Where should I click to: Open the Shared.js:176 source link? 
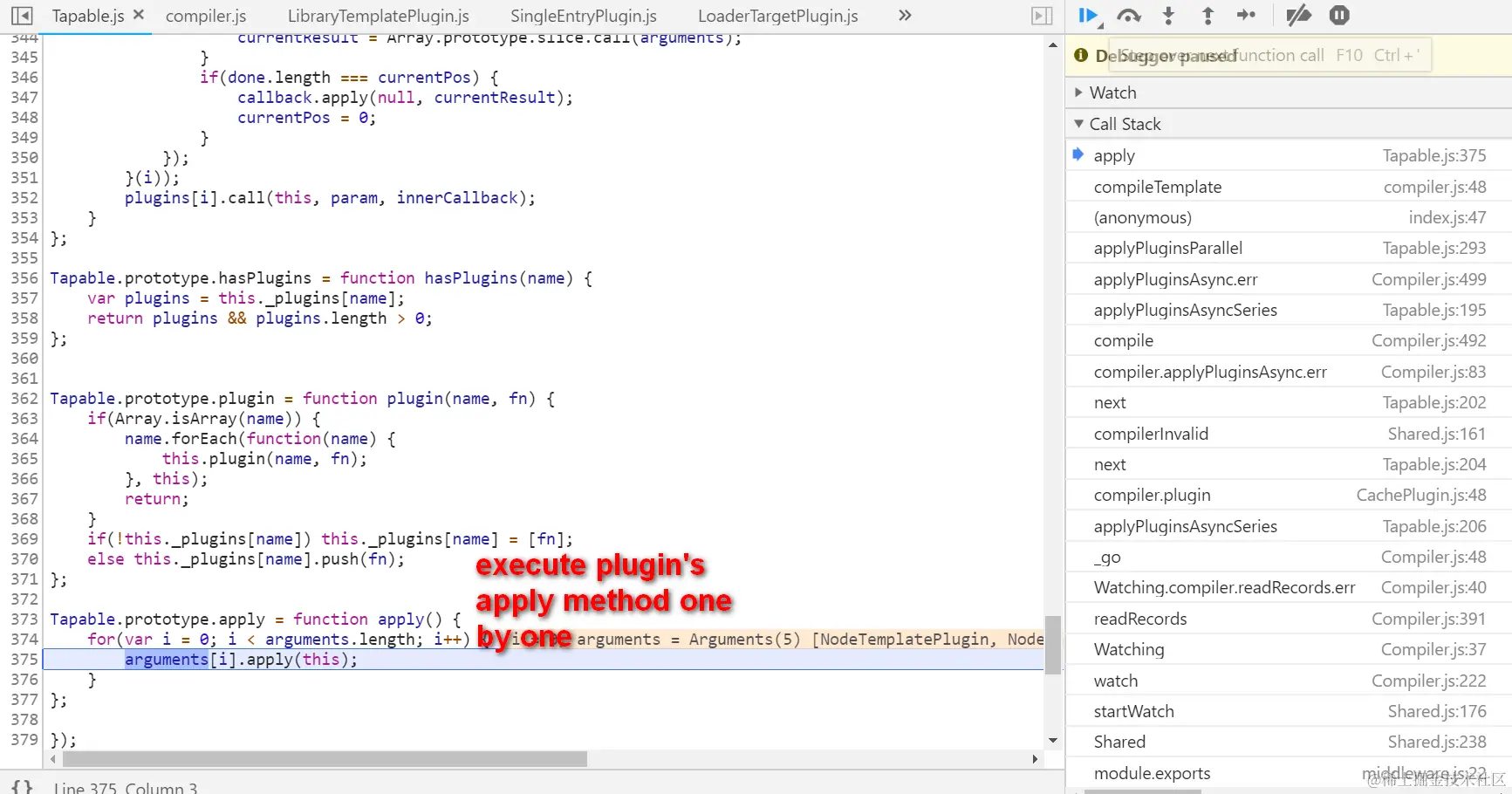click(x=1437, y=711)
